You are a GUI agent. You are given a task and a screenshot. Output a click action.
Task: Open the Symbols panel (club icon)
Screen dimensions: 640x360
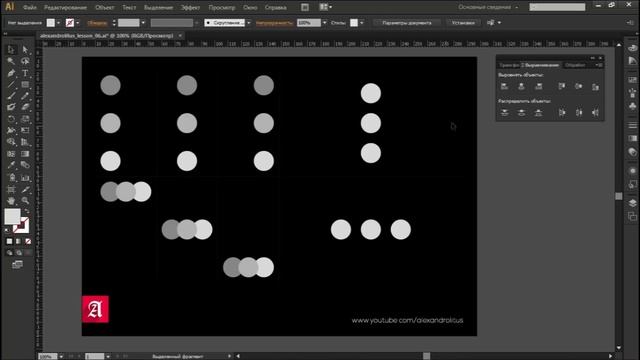[632, 106]
